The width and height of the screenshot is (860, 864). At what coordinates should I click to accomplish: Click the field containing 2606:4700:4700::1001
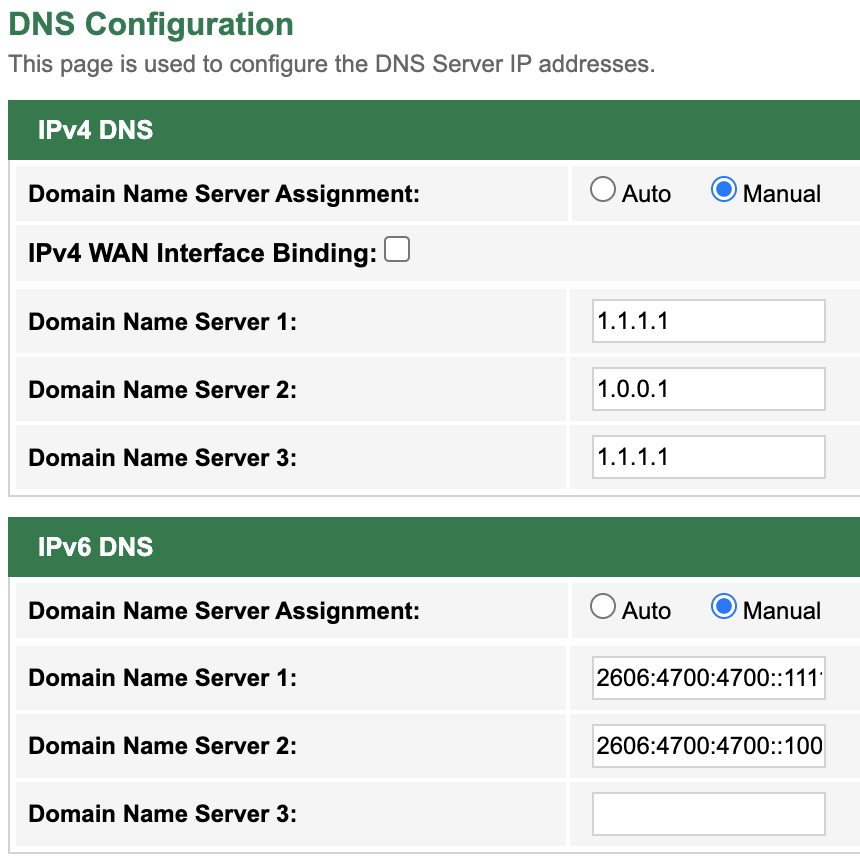coord(708,745)
